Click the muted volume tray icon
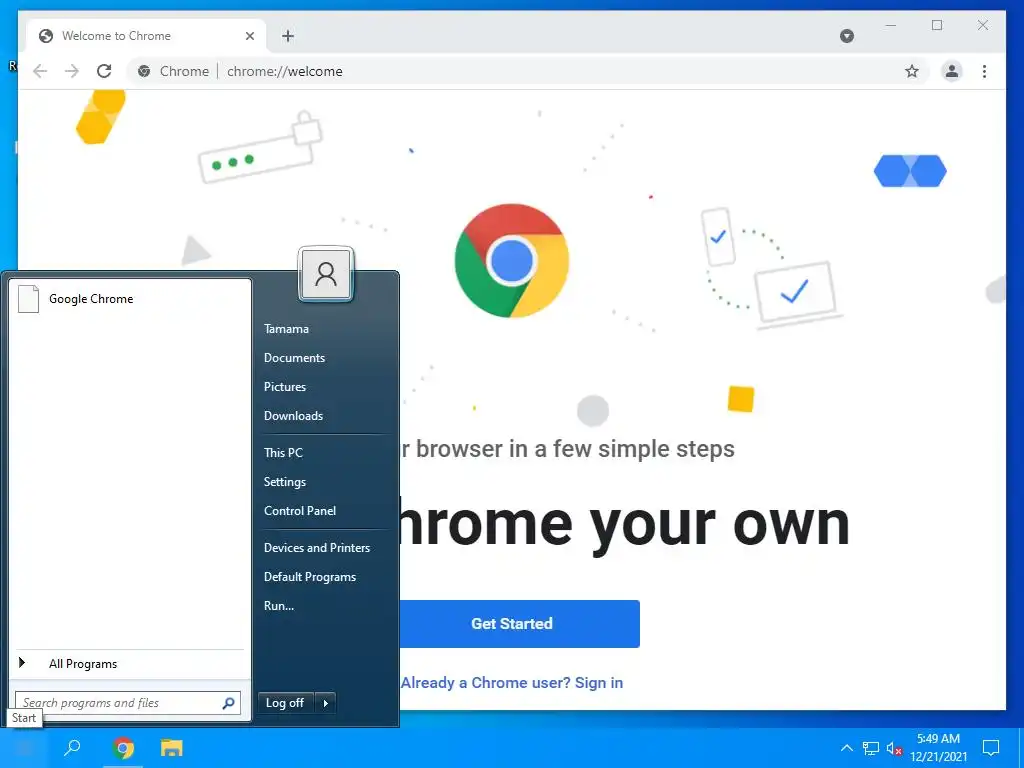The image size is (1024, 768). pos(894,748)
